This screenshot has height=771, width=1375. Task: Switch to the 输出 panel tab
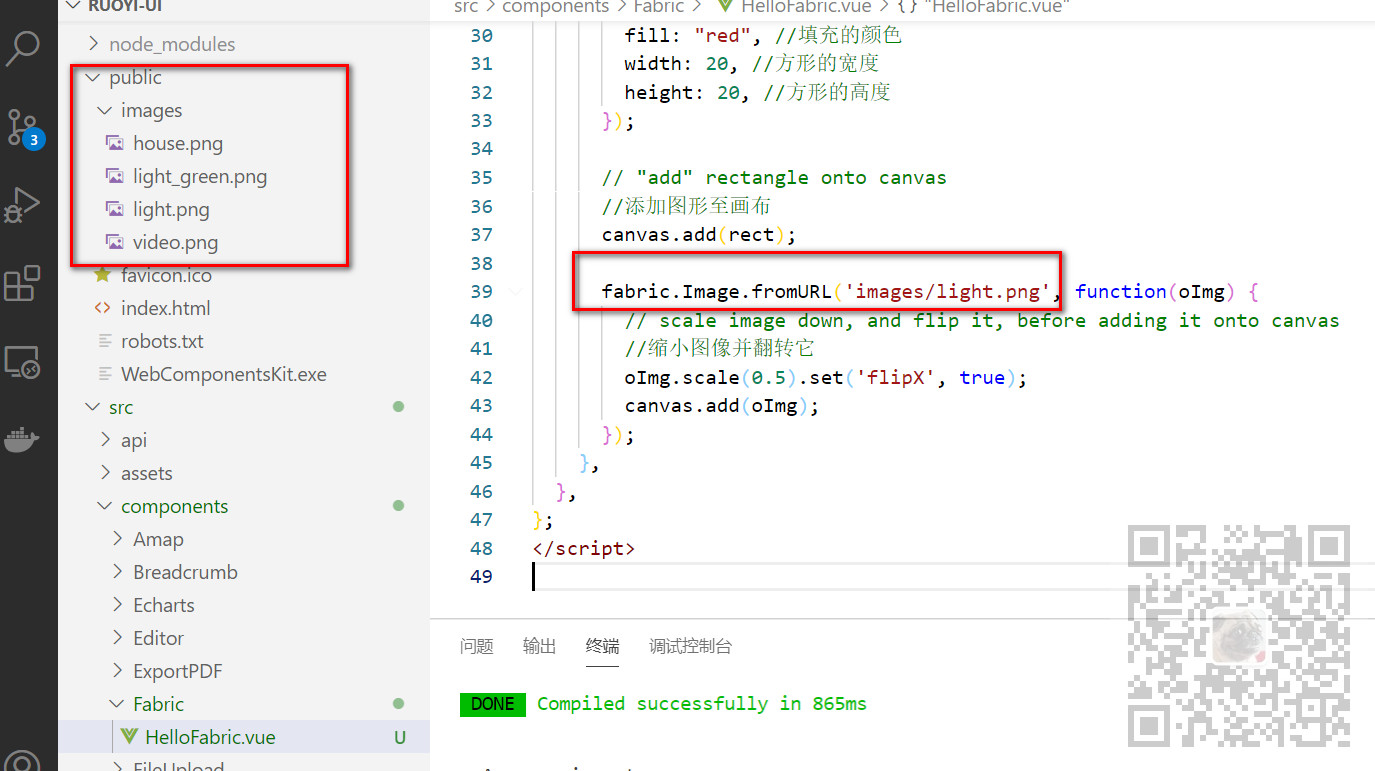(539, 646)
